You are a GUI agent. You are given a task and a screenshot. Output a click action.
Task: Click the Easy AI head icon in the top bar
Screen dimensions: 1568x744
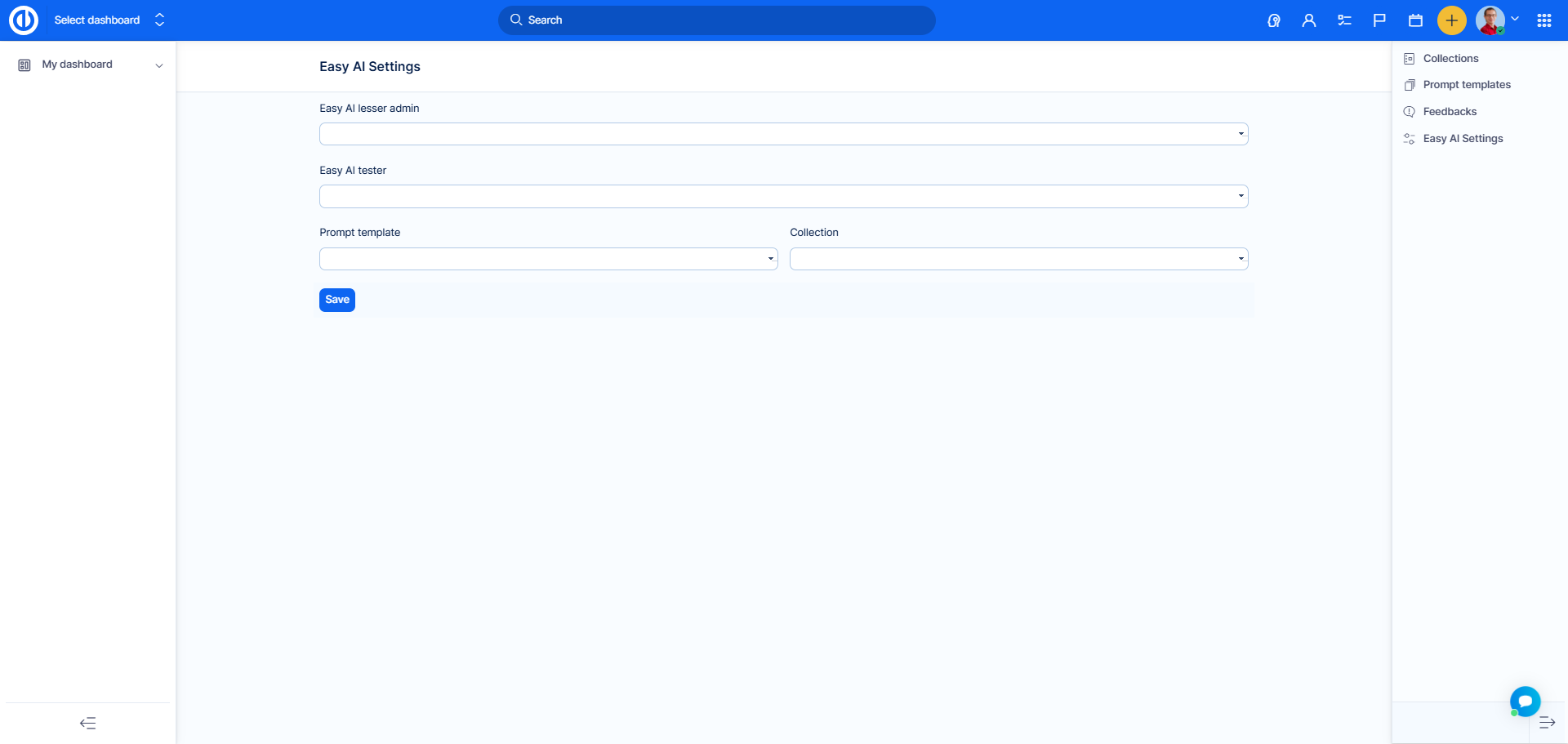[x=1273, y=20]
